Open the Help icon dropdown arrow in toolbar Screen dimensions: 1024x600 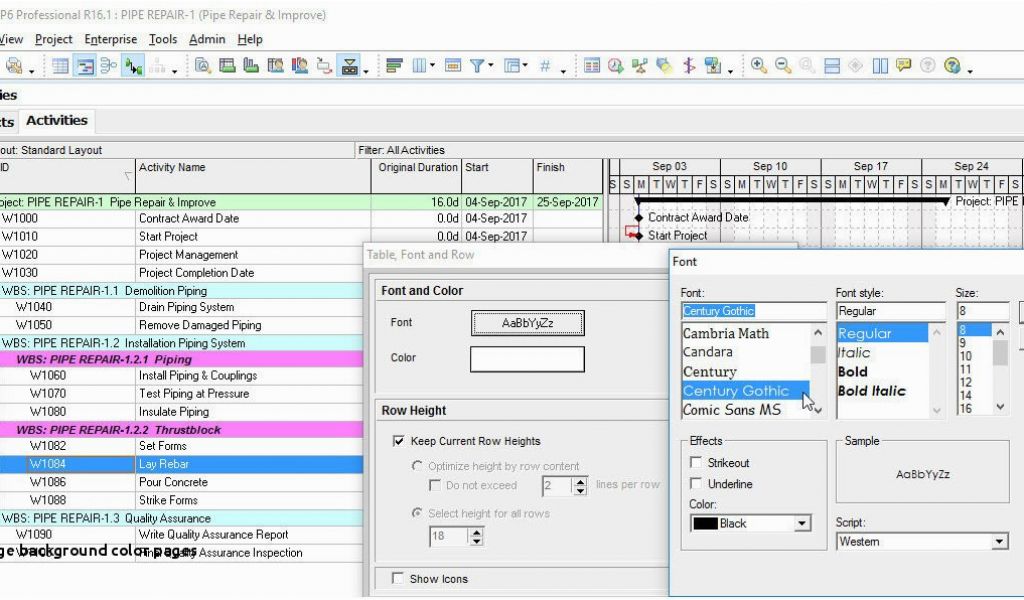(970, 70)
